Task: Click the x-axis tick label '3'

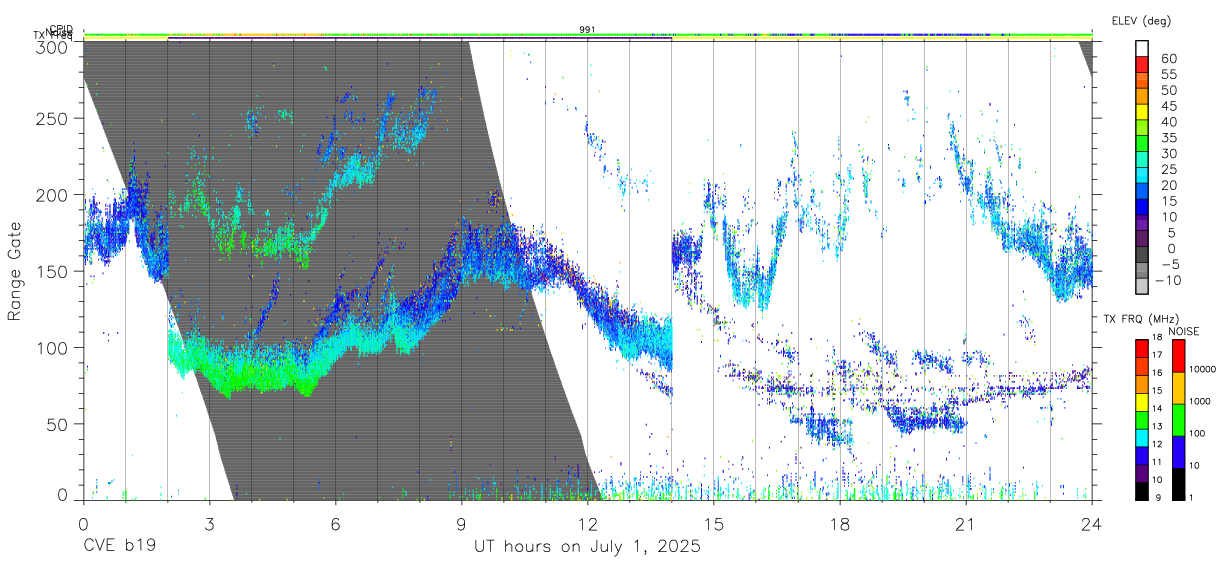Action: (209, 523)
